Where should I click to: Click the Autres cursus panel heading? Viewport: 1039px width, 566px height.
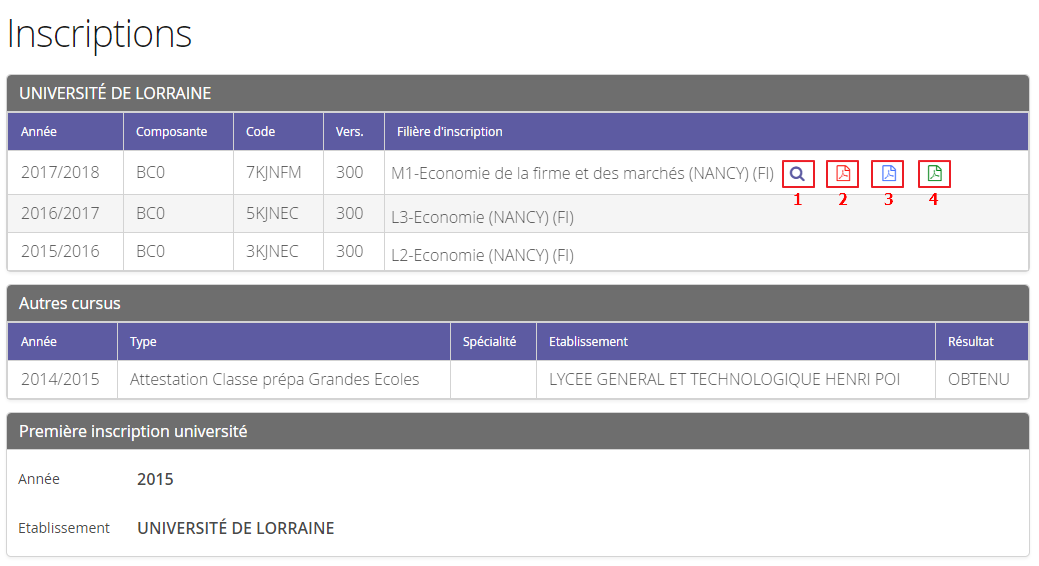click(70, 303)
